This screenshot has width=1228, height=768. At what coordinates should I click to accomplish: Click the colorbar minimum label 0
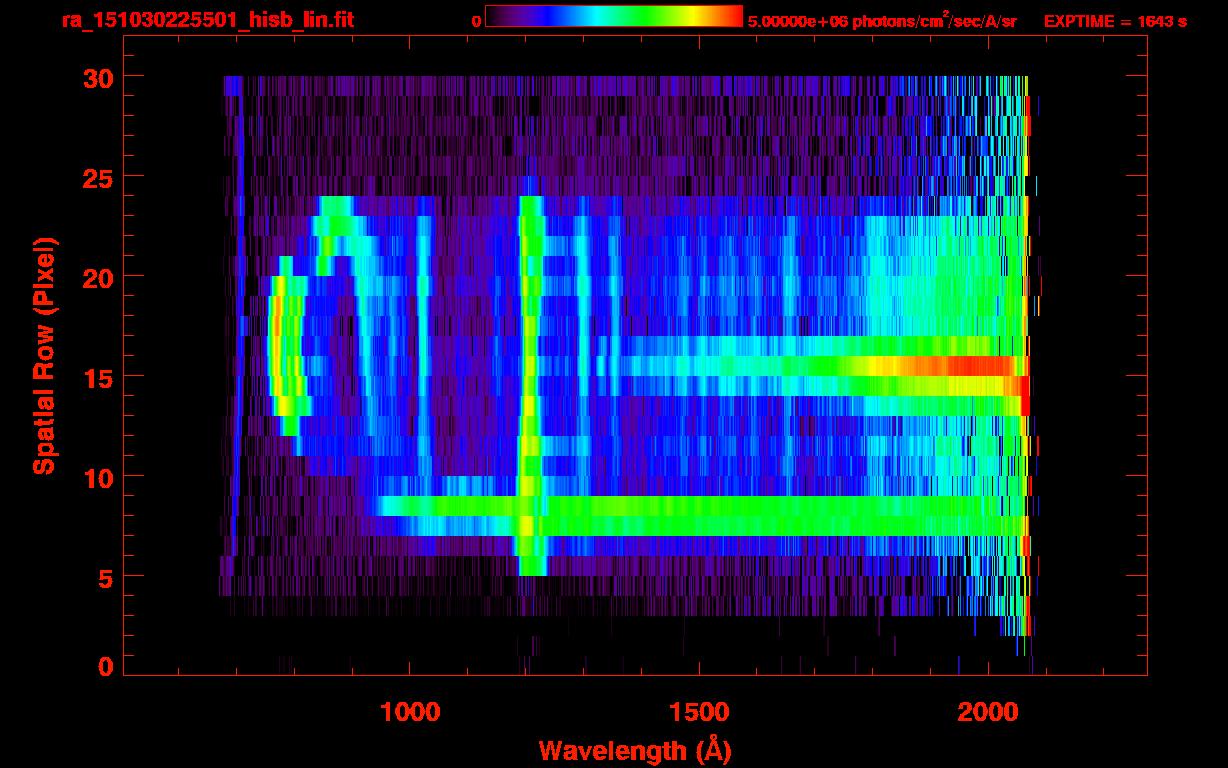click(x=476, y=20)
